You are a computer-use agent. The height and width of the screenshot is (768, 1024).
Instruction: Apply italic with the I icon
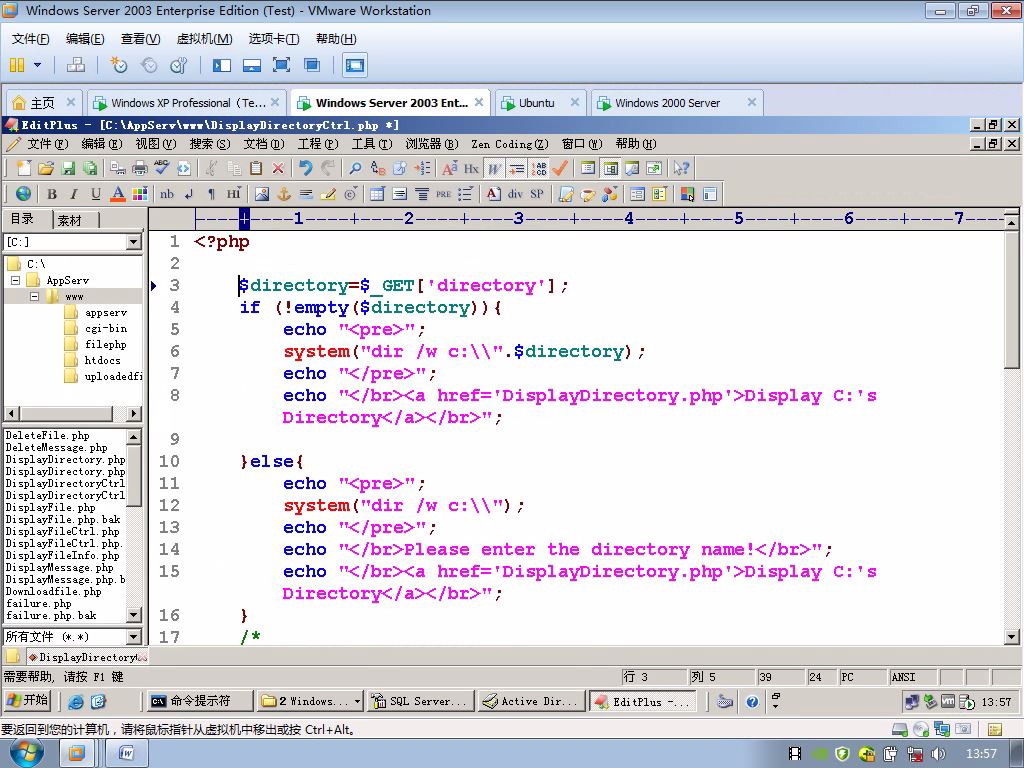(74, 194)
